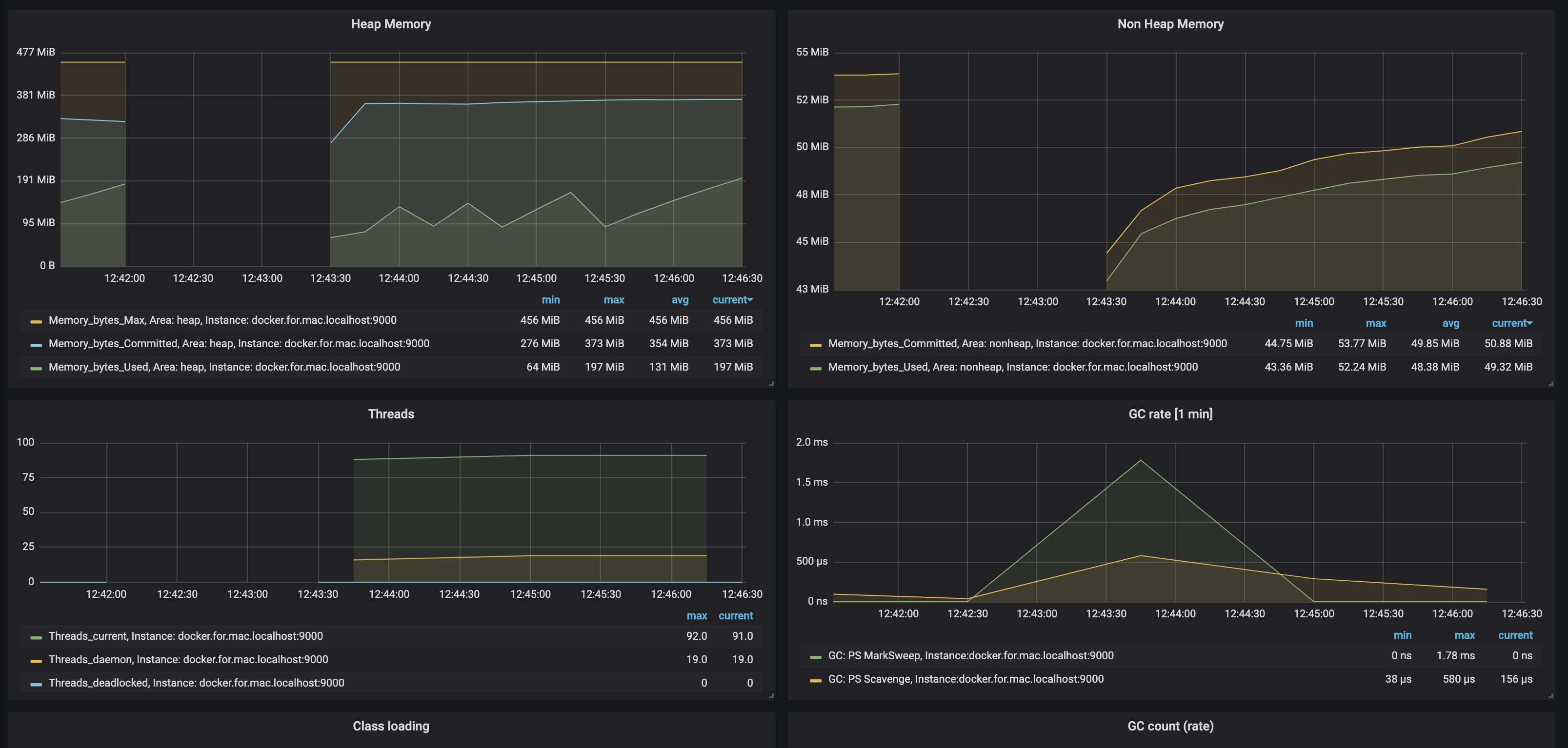Open Class loading panel title menu
The width and height of the screenshot is (1568, 748).
coord(391,726)
